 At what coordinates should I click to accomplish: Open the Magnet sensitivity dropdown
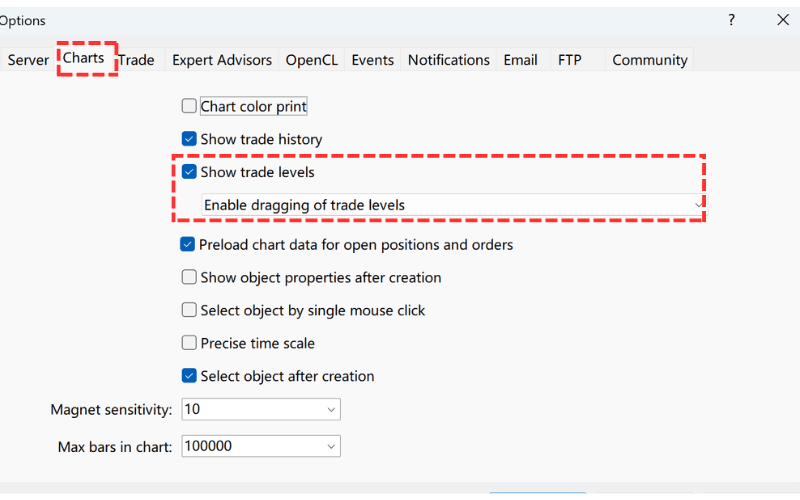pos(331,410)
